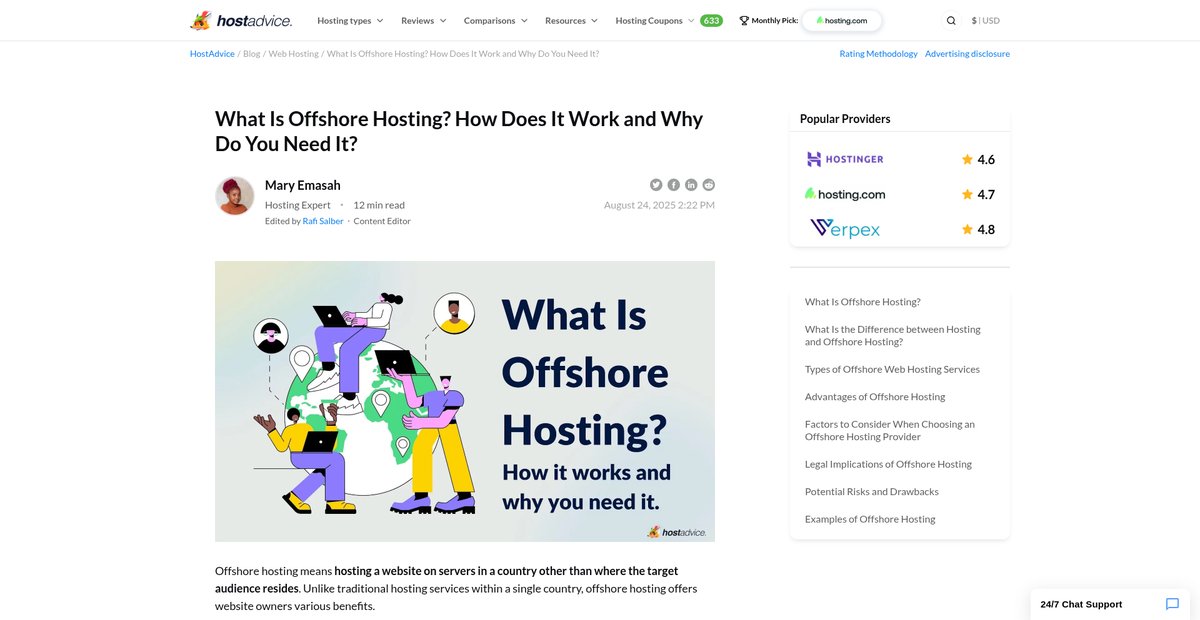Go to Web Hosting breadcrumb link
This screenshot has width=1200, height=620.
pos(294,54)
